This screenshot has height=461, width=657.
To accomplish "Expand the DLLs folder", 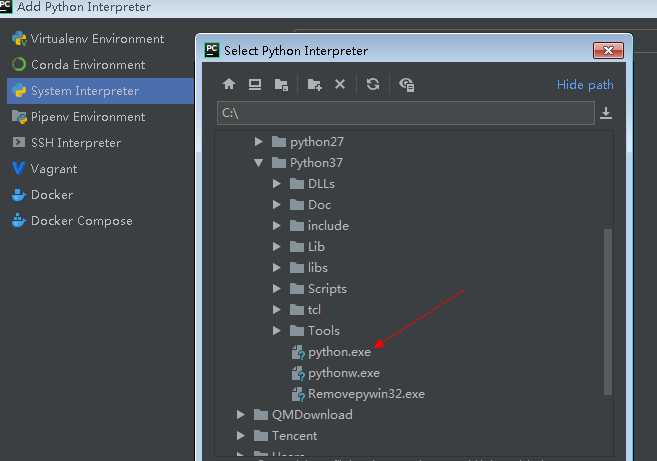I will coord(277,184).
